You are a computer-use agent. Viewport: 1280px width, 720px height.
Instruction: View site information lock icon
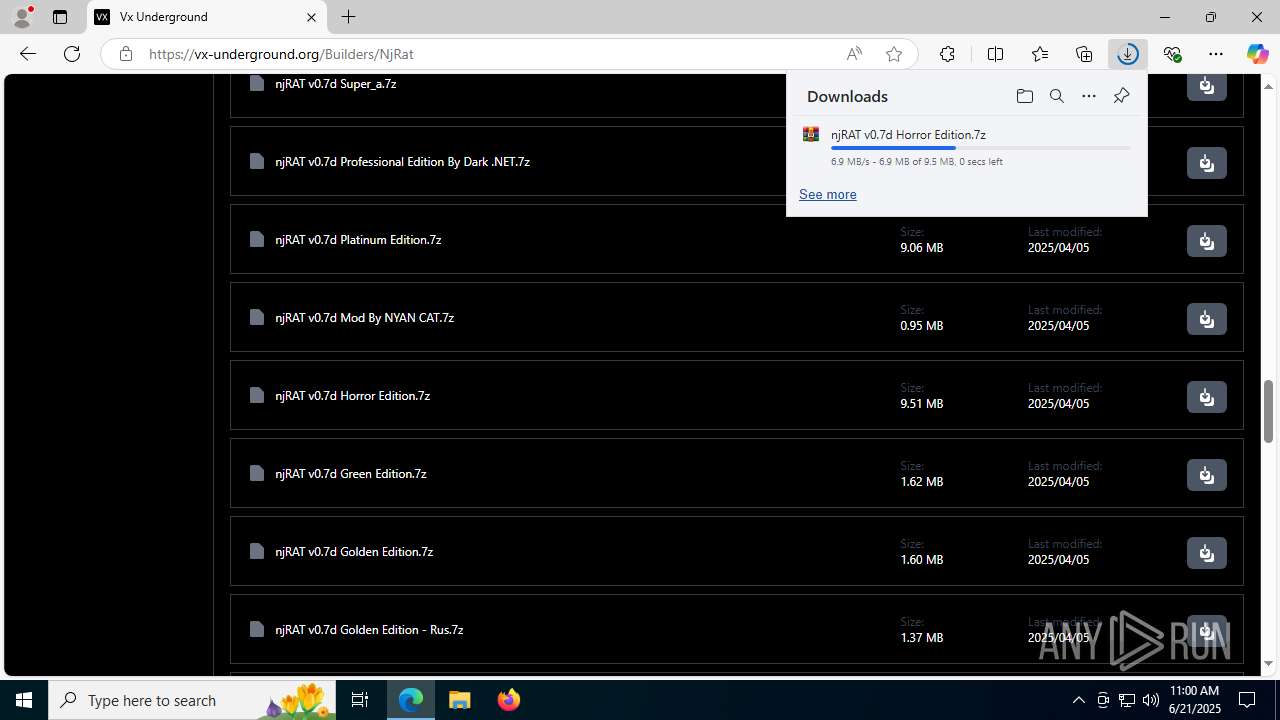125,54
